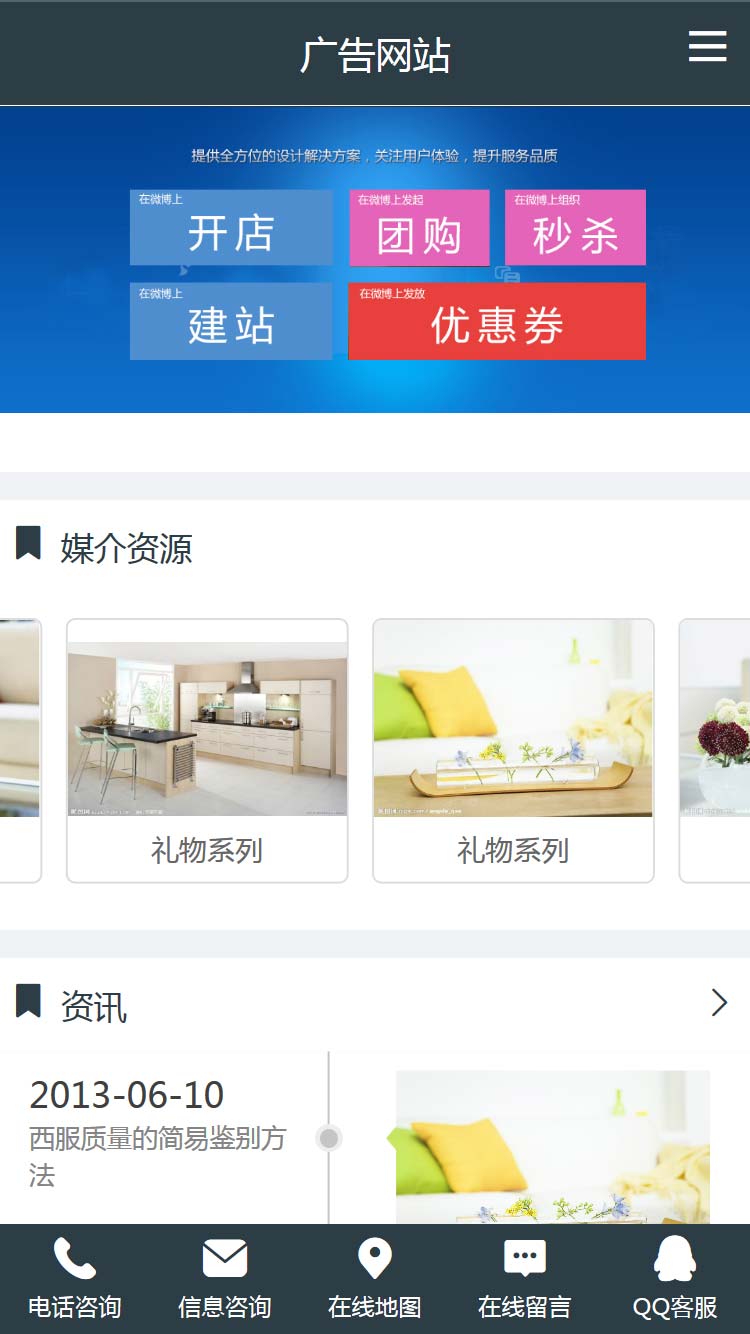Tap the map pin location icon
Screen dimensions: 750x1334
[375, 1259]
